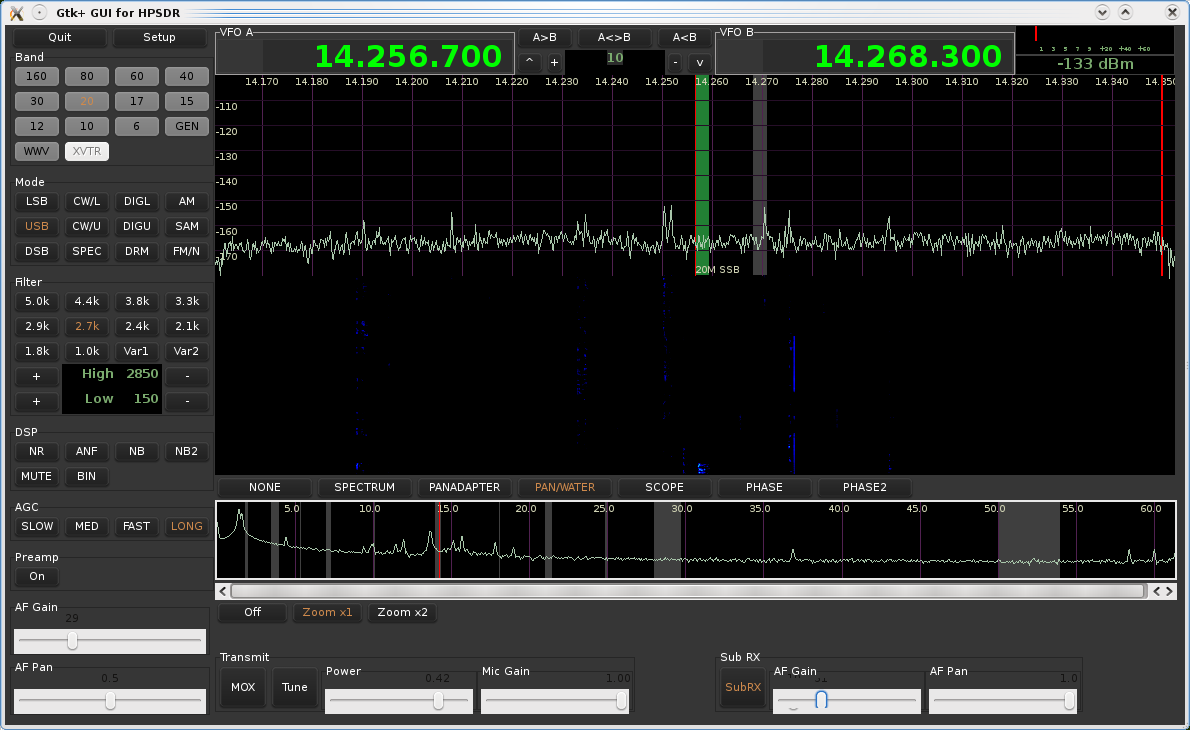Open the Setup dialog

click(159, 37)
